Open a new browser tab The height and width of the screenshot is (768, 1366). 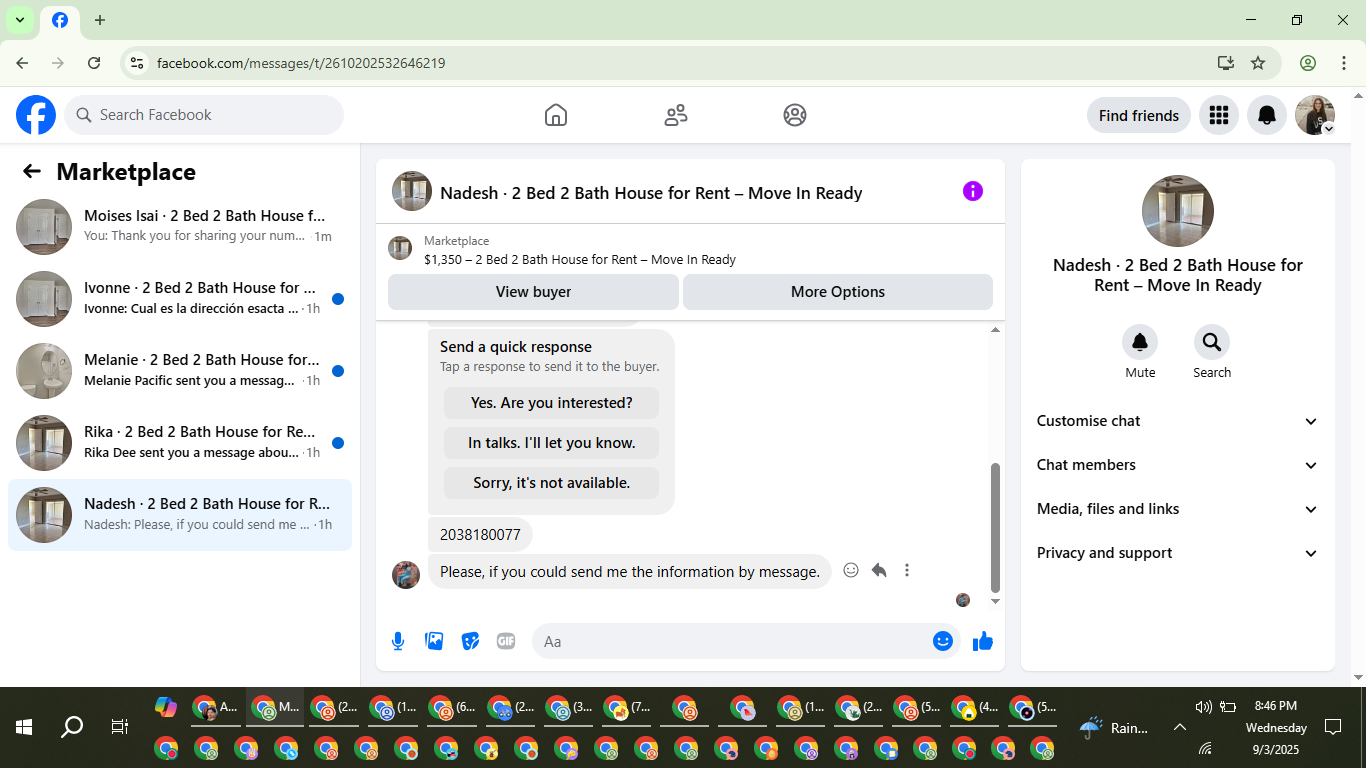pos(100,20)
